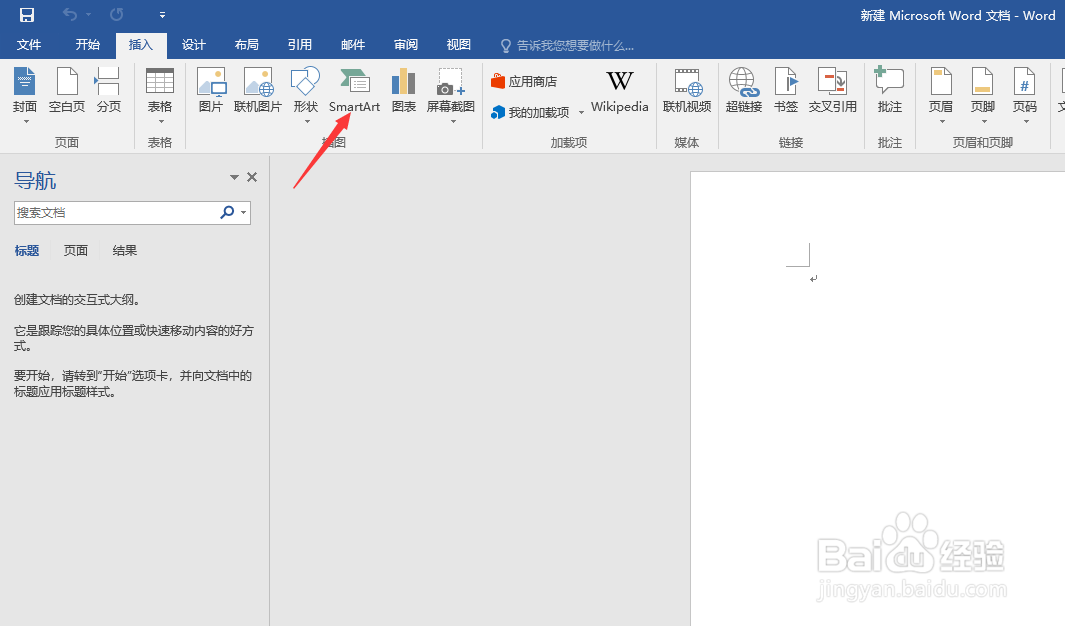Screen dimensions: 1065x626
Task: Insert a footer with 页脚
Action: tap(983, 90)
